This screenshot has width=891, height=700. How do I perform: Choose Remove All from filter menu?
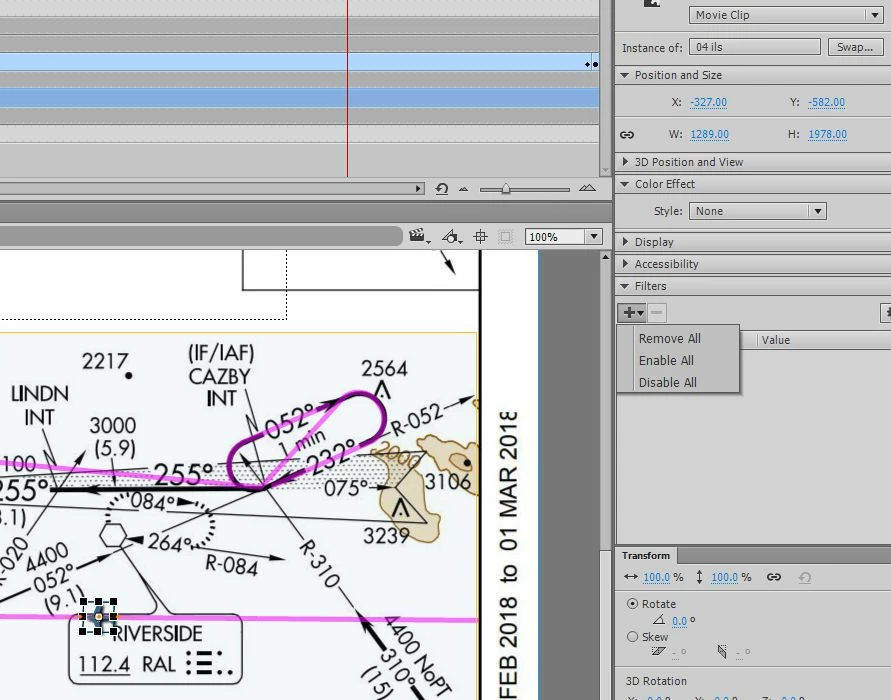(669, 338)
